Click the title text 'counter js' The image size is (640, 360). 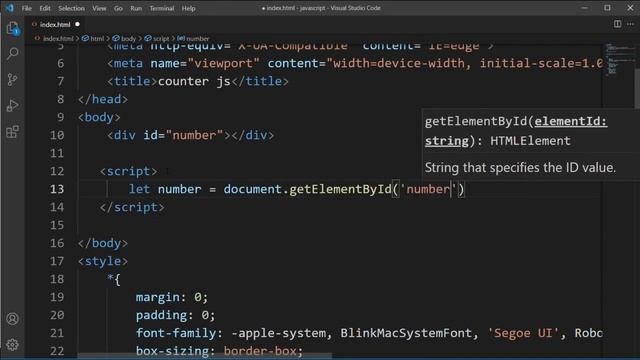tap(194, 82)
